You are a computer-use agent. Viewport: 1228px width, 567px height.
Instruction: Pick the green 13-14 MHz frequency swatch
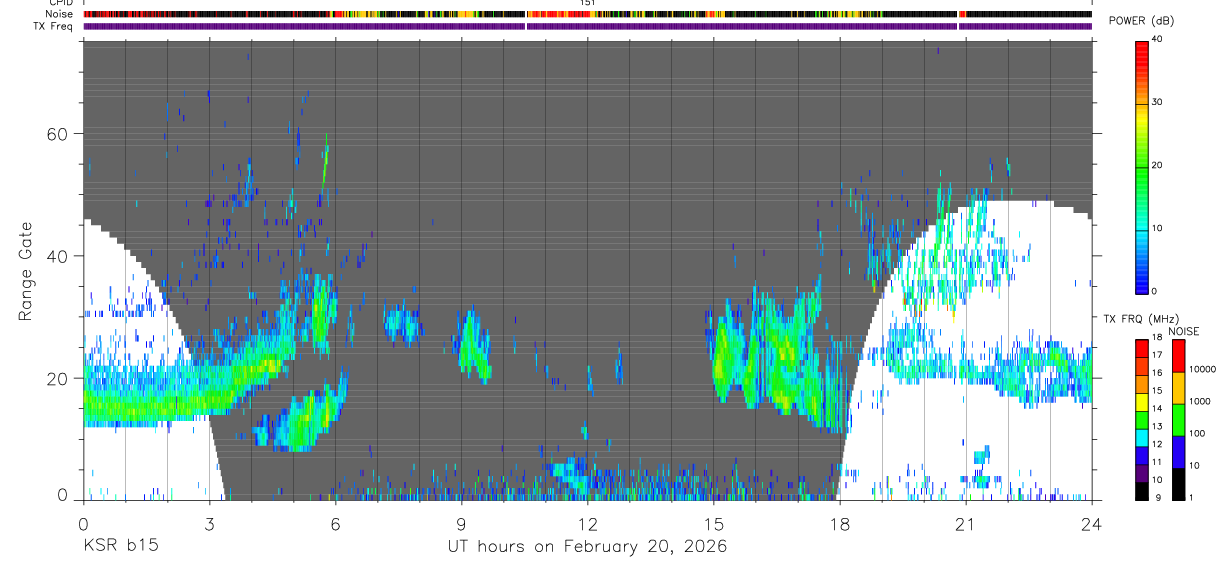point(1141,420)
